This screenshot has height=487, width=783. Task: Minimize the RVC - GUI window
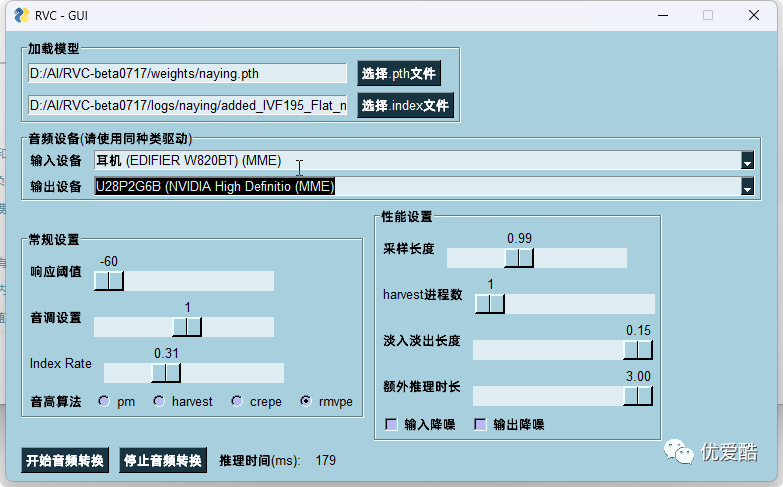click(663, 15)
